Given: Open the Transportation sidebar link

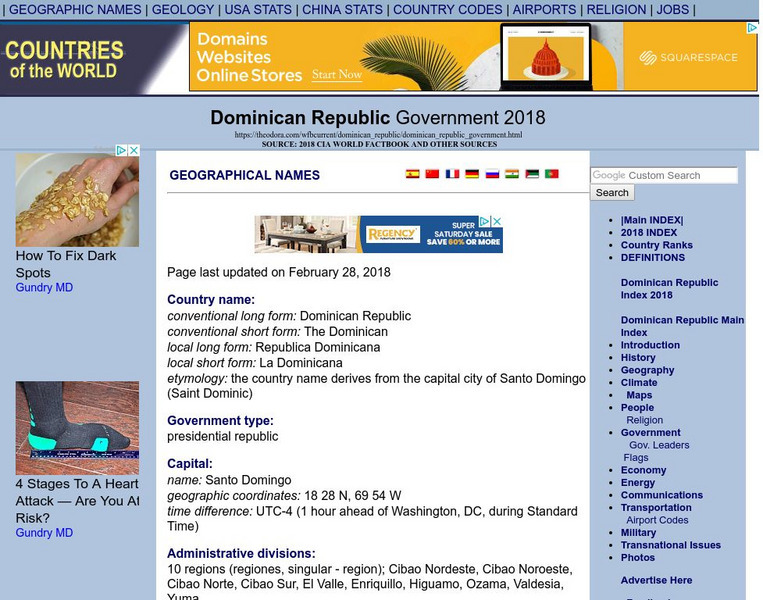Looking at the screenshot, I should pos(656,508).
